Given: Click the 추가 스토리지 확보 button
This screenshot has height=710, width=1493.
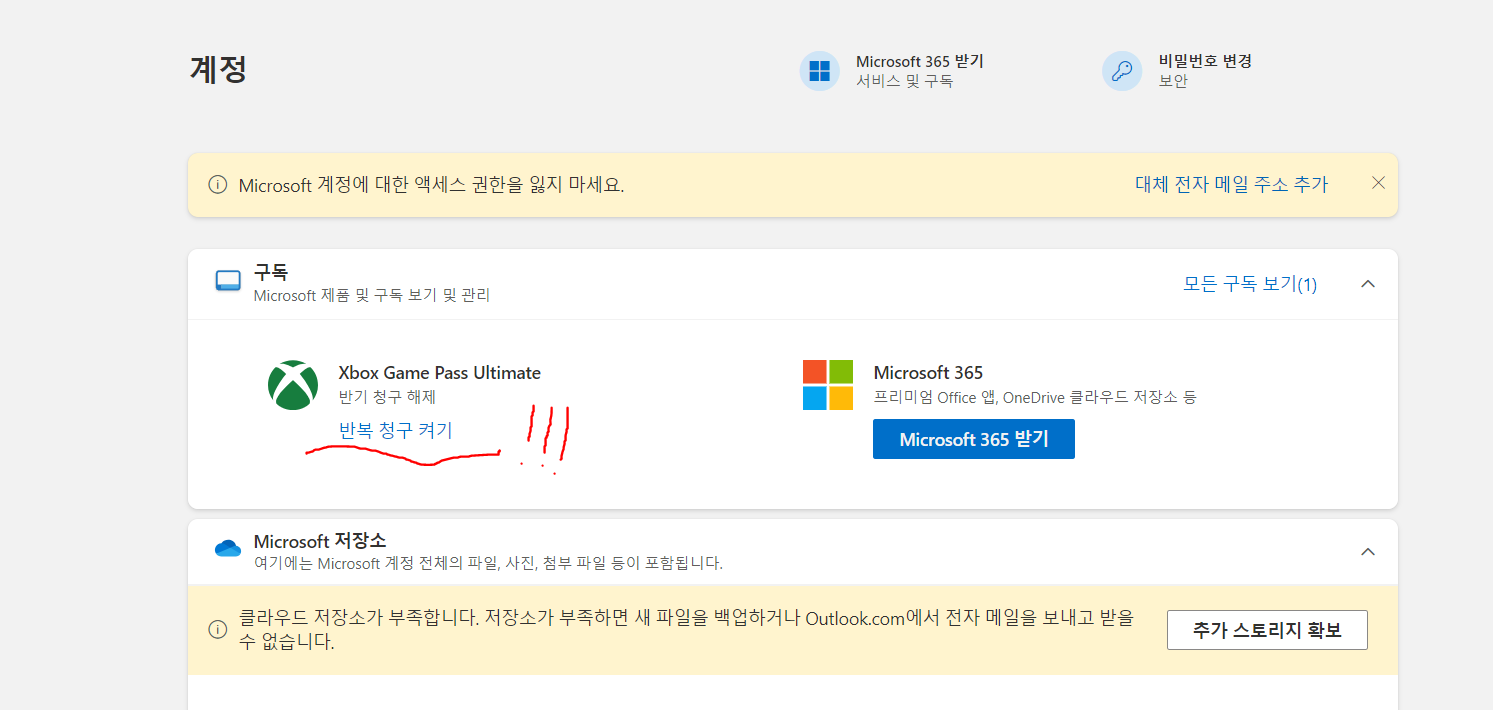Looking at the screenshot, I should click(x=1267, y=630).
